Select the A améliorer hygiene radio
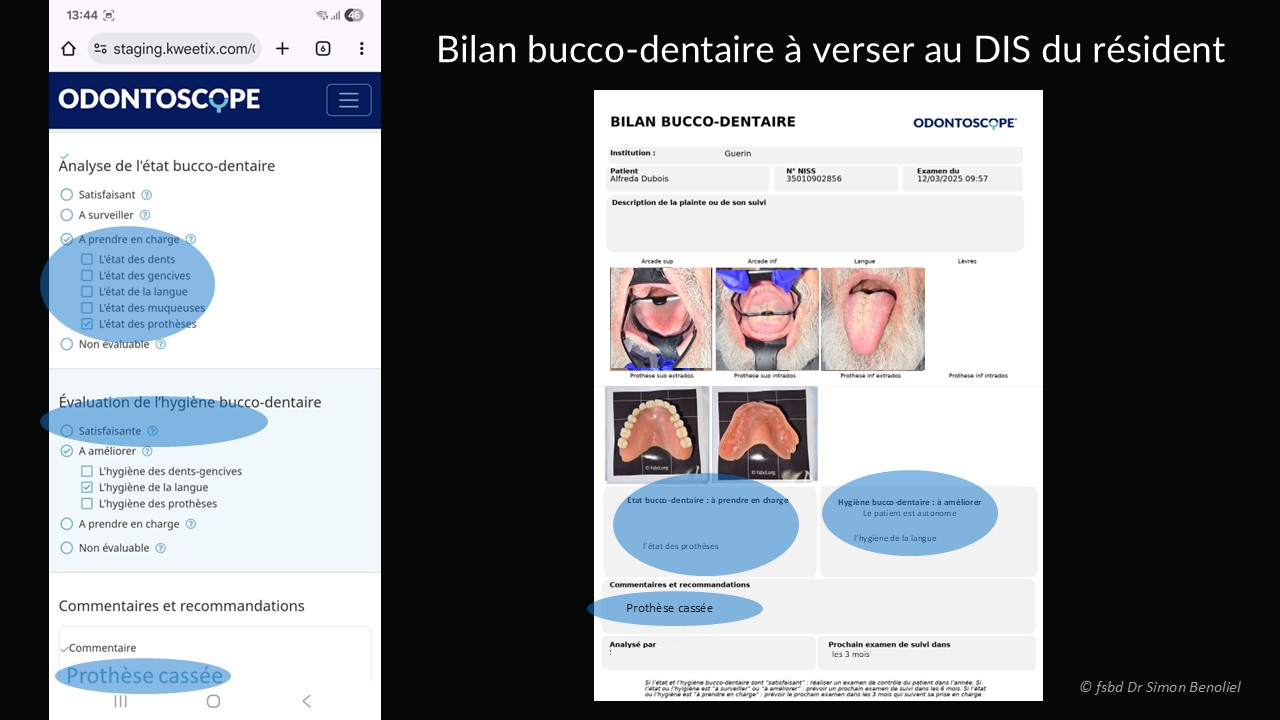The height and width of the screenshot is (720, 1280). pos(67,451)
